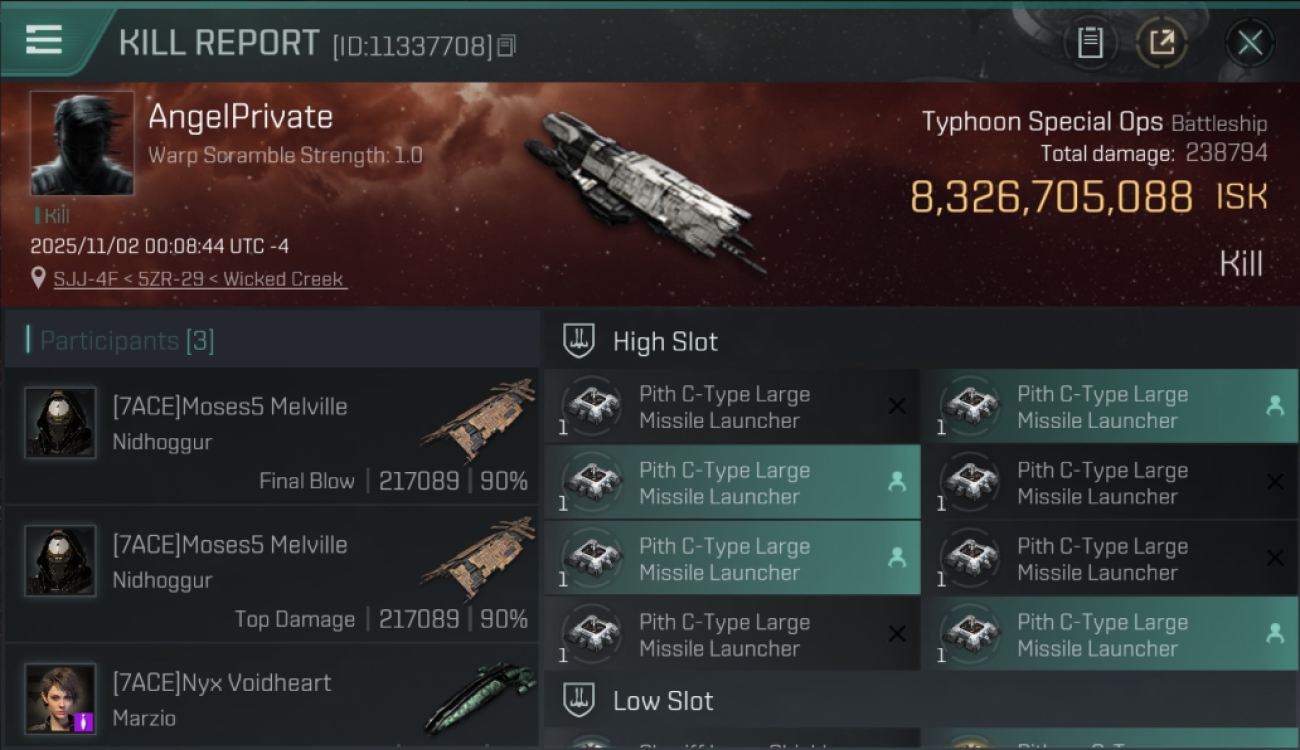Select the Nyx Voidheart participant row
This screenshot has width=1300, height=750.
click(x=270, y=698)
